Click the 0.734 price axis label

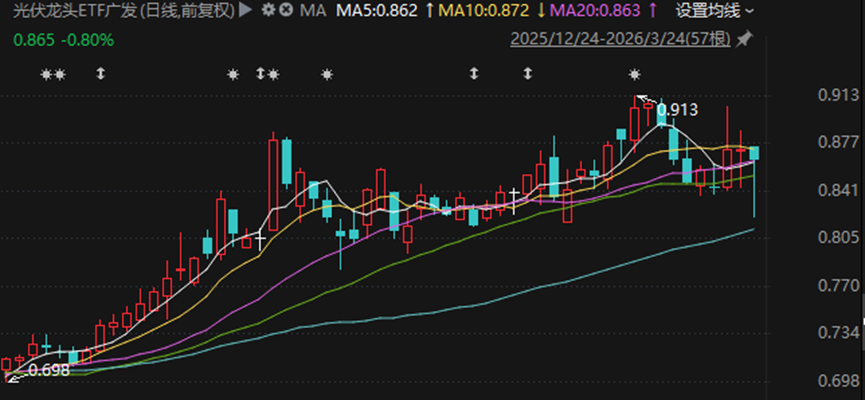pyautogui.click(x=838, y=333)
